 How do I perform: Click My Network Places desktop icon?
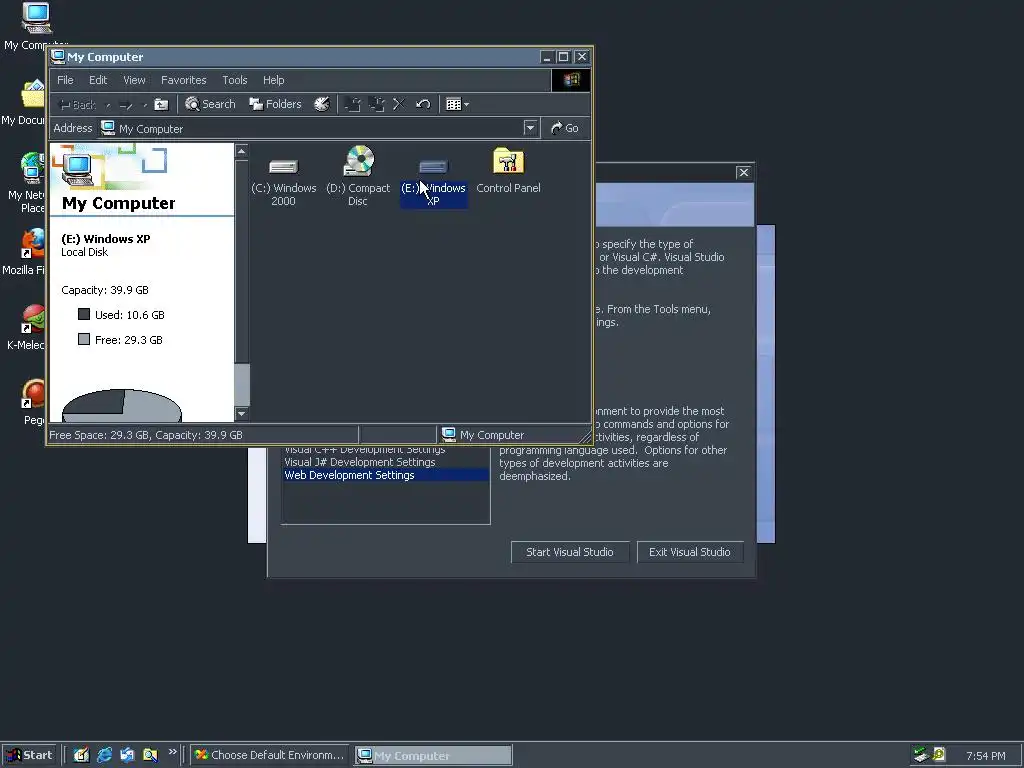click(26, 182)
